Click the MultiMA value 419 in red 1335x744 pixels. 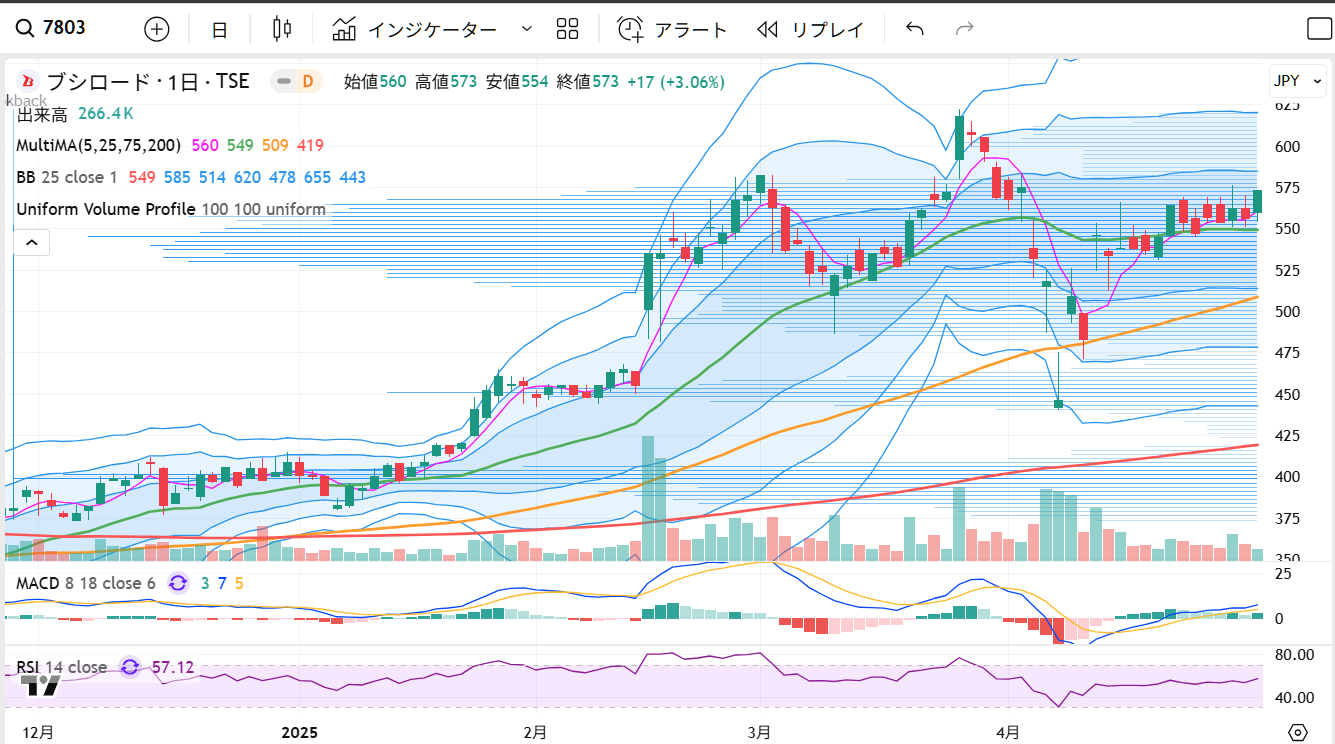click(x=310, y=145)
